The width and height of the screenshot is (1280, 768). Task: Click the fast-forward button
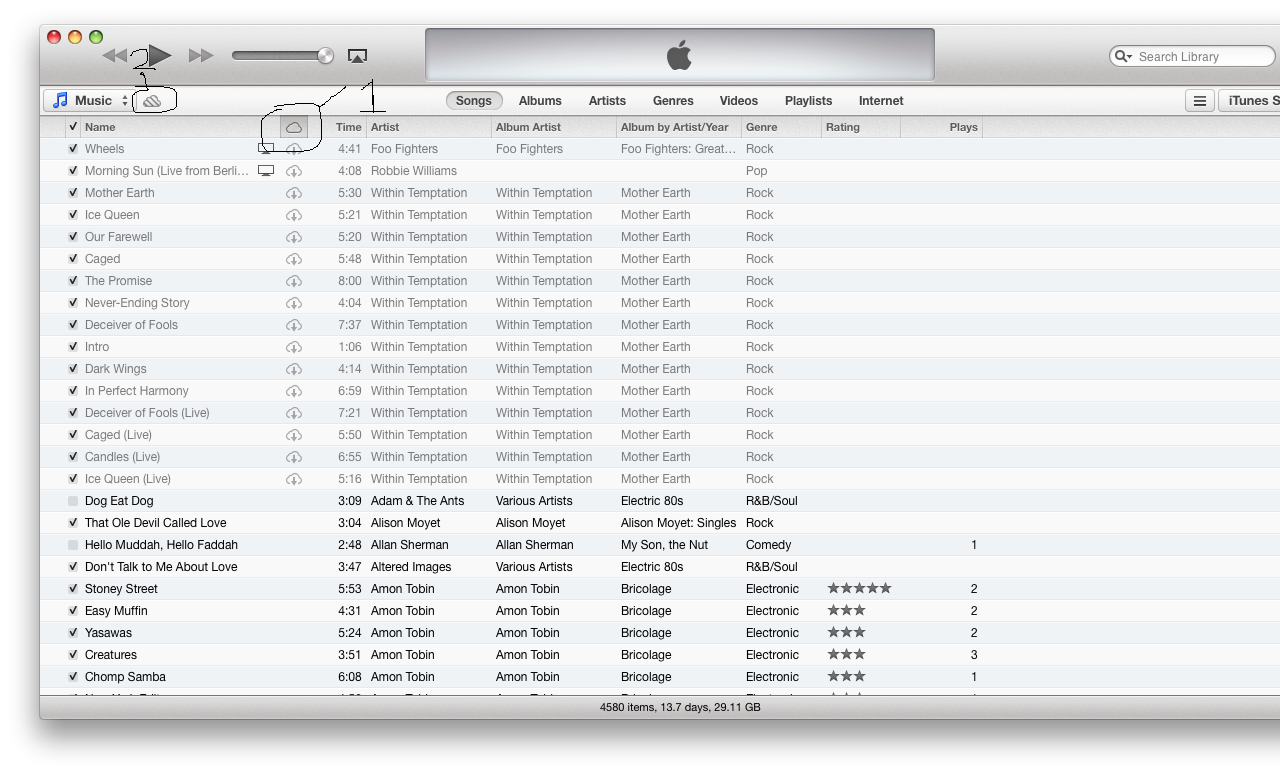[x=201, y=56]
